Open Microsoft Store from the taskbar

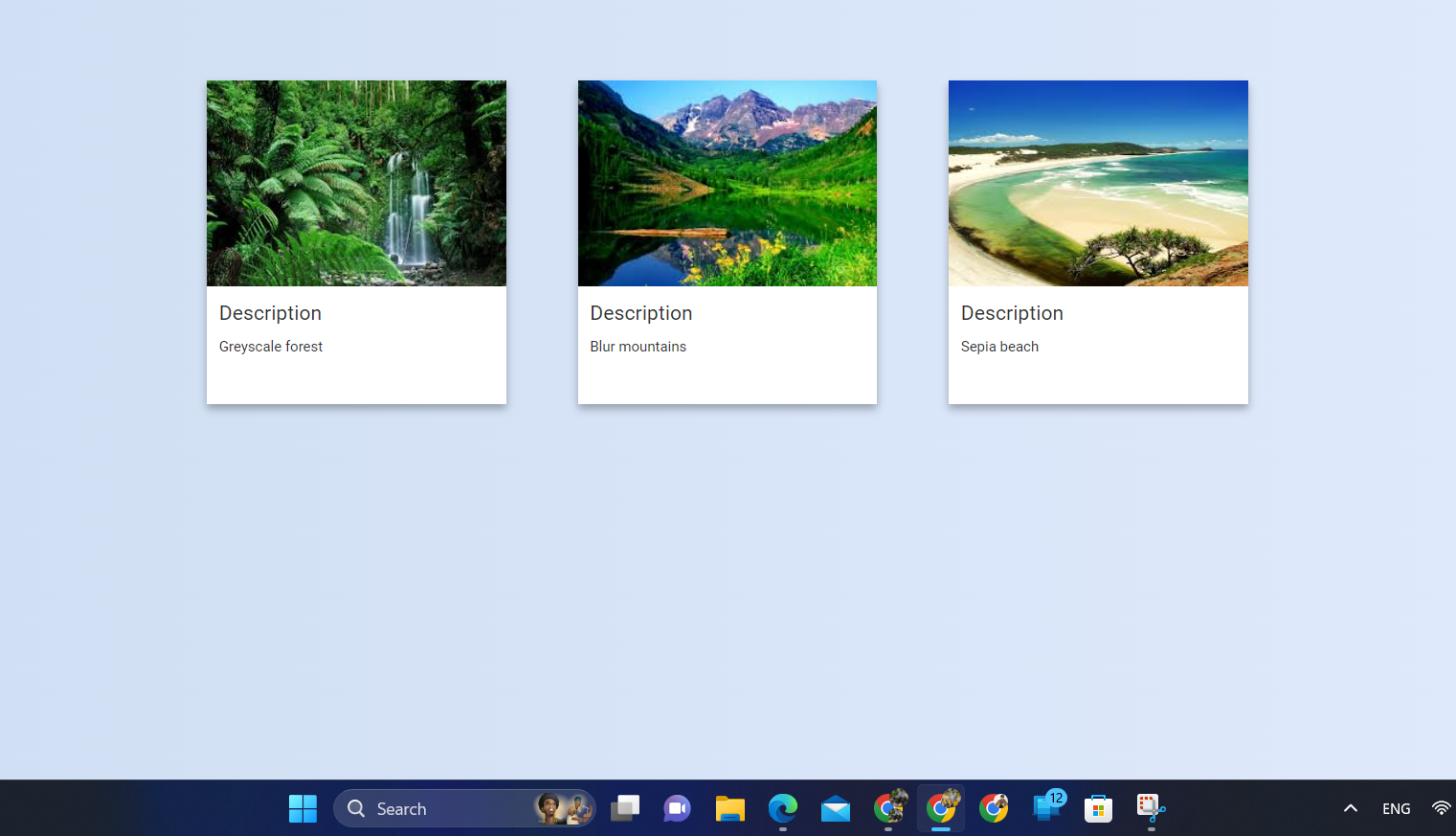coord(1098,809)
